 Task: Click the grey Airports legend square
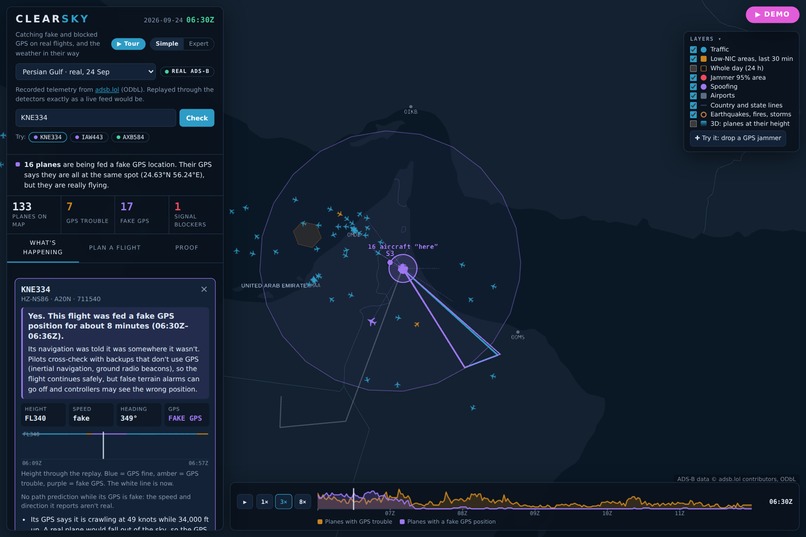703,96
